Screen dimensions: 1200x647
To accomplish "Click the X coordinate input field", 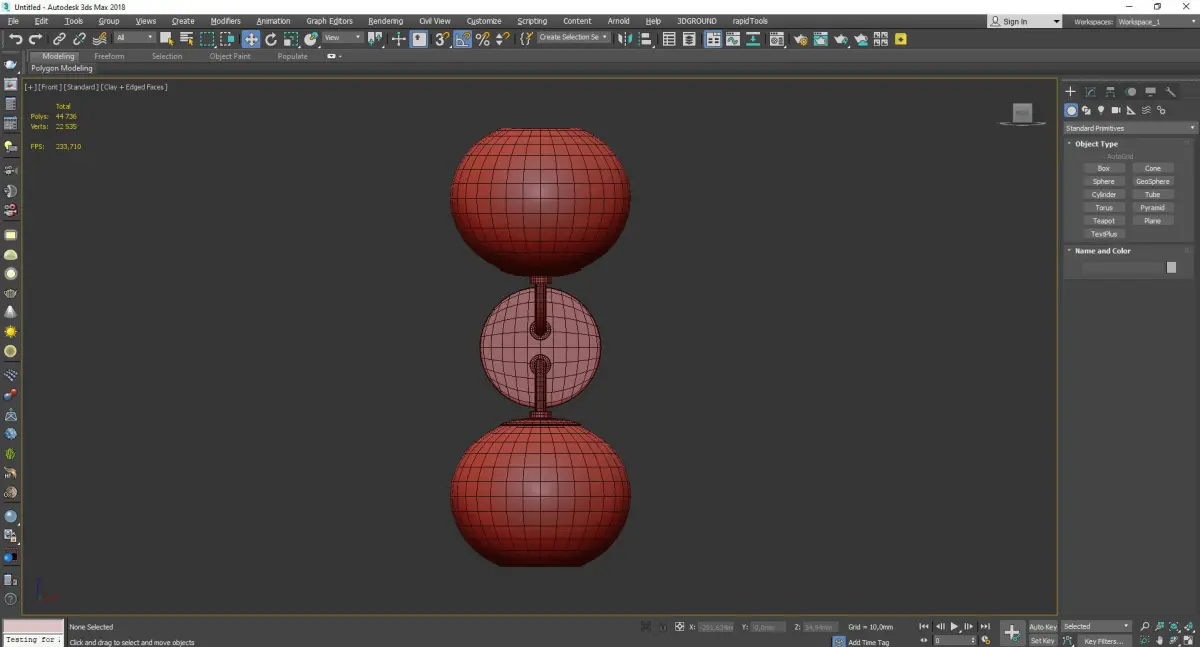I will (715, 627).
